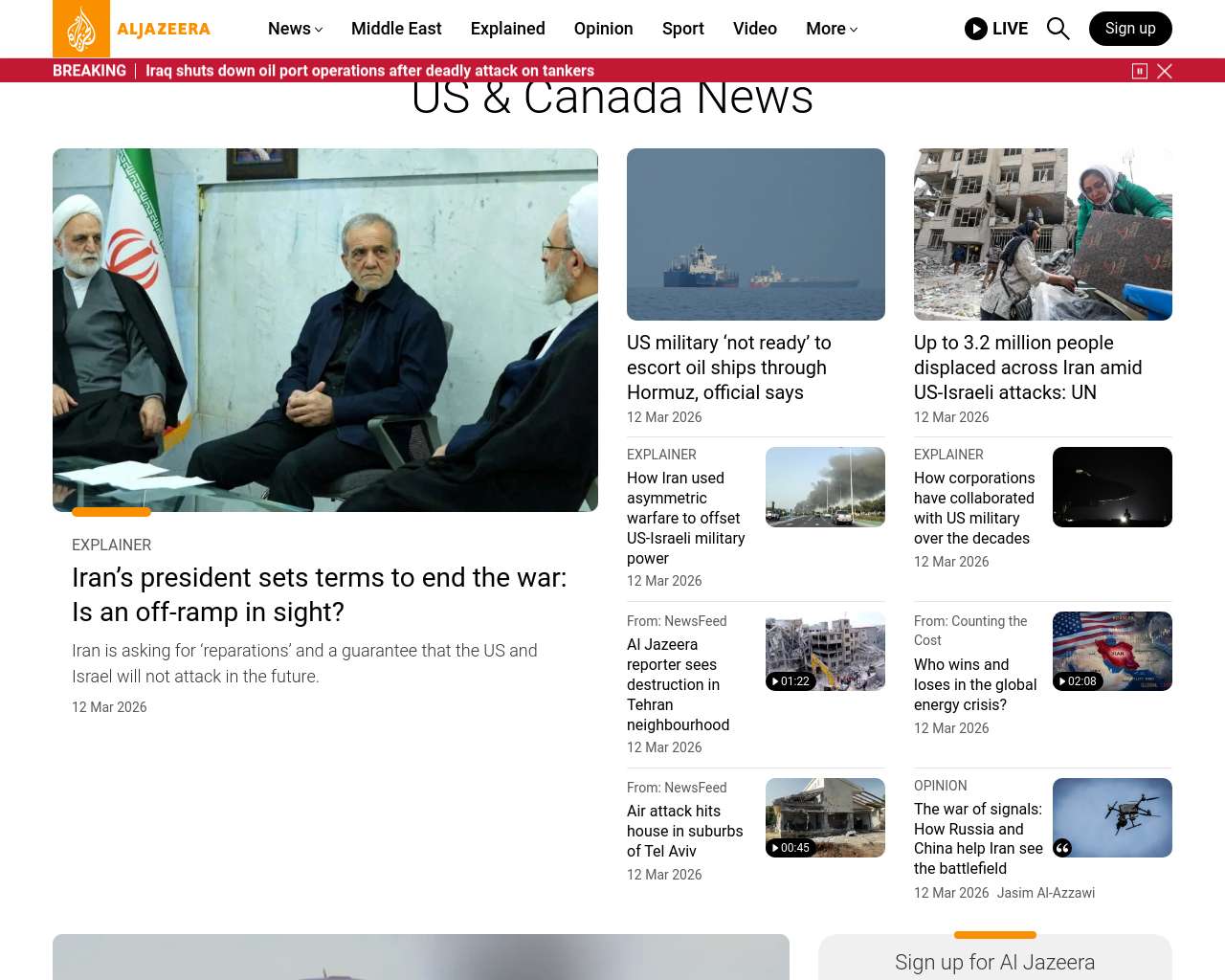This screenshot has height=980, width=1225.
Task: Close the breaking news banner
Action: 1165,71
